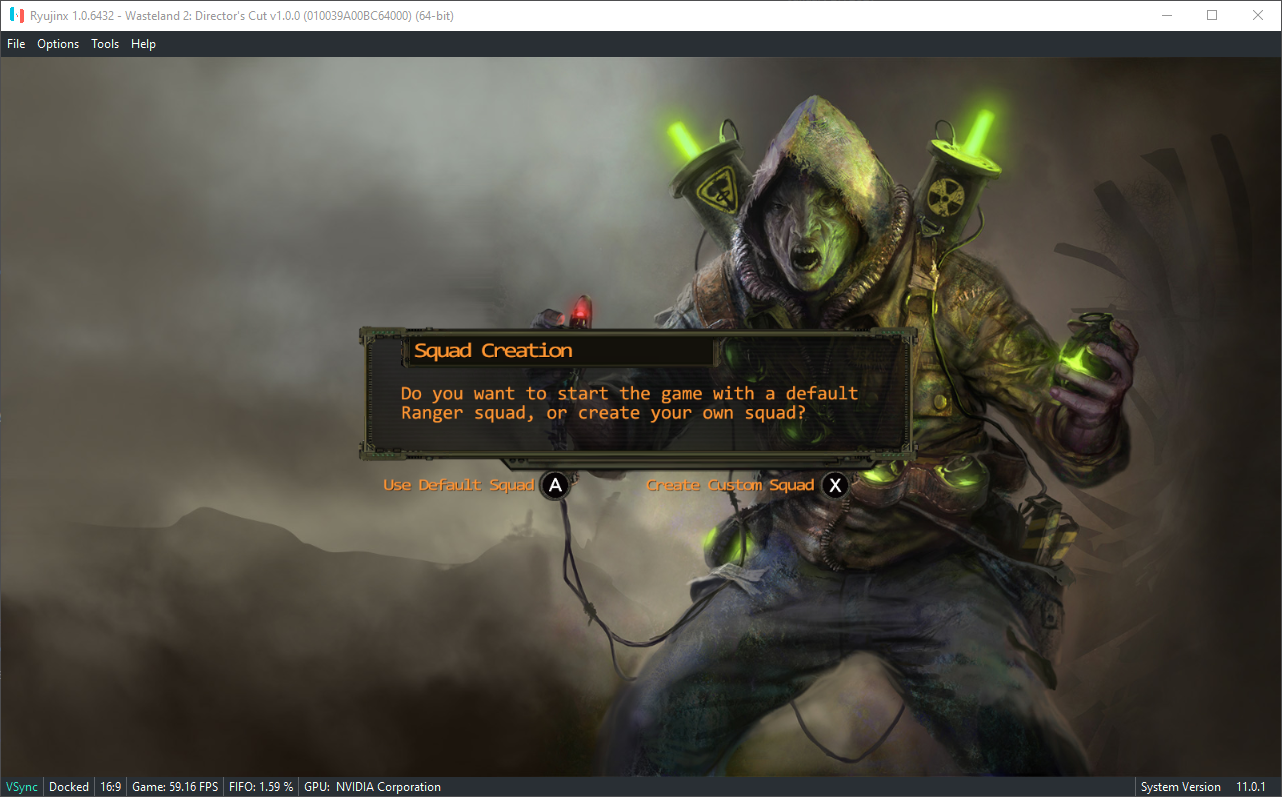Screen dimensions: 1282x797
Task: Change the 16:9 aspect ratio setting
Action: [110, 787]
